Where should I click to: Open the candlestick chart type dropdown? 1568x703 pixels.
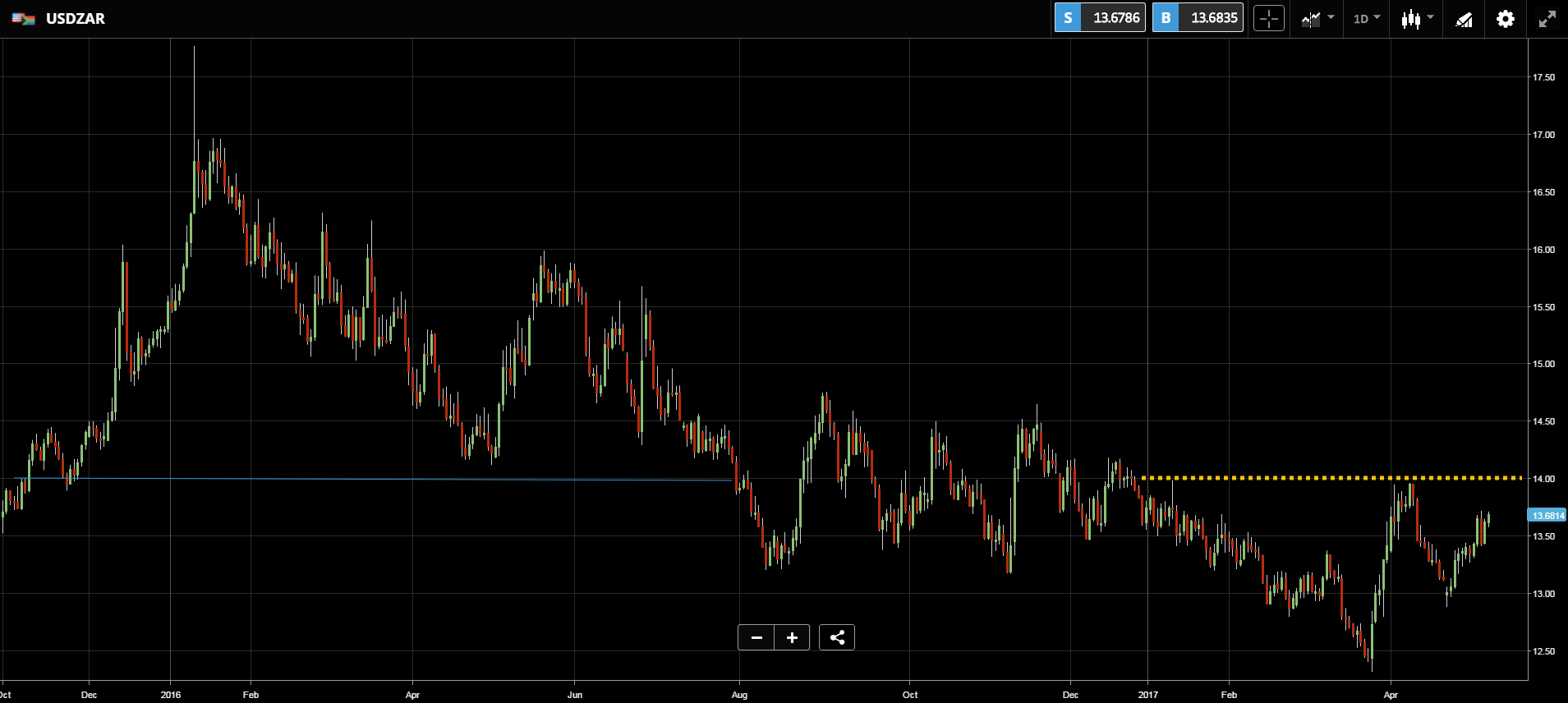coord(1417,18)
